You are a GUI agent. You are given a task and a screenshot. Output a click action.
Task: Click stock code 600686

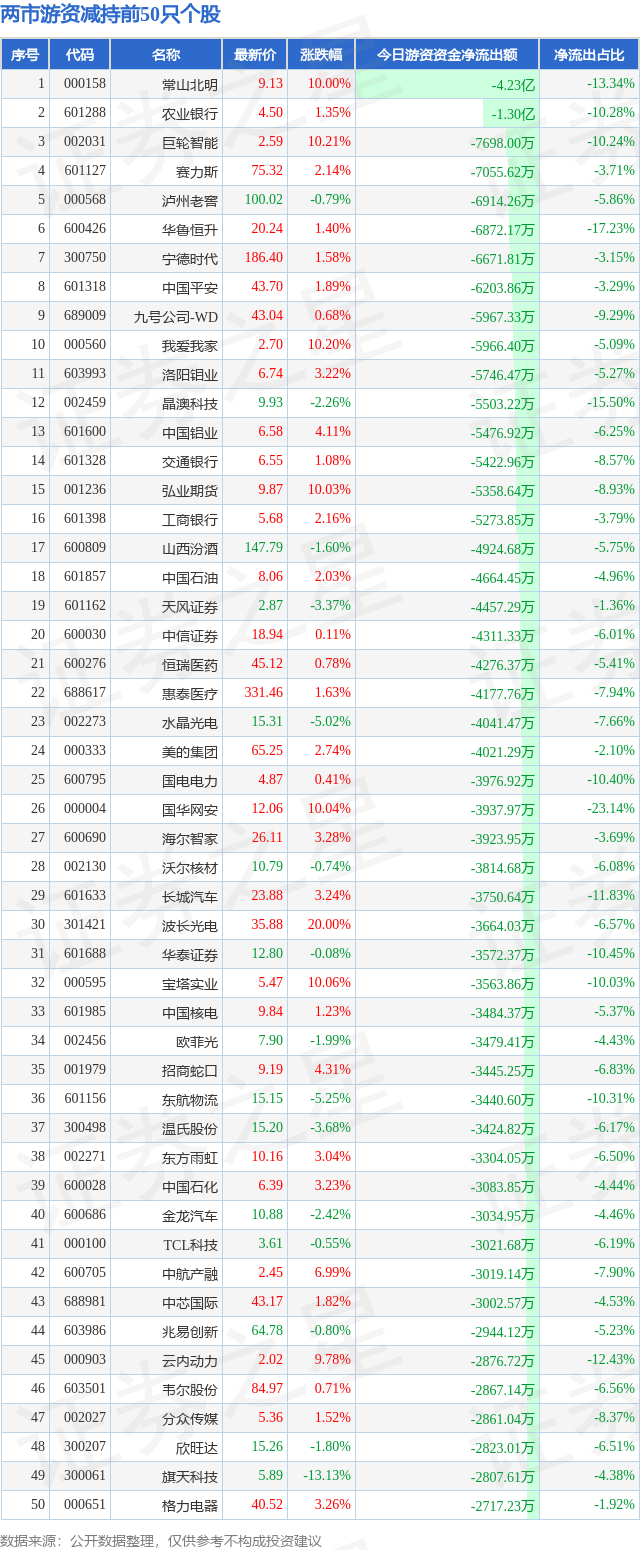(x=85, y=1215)
